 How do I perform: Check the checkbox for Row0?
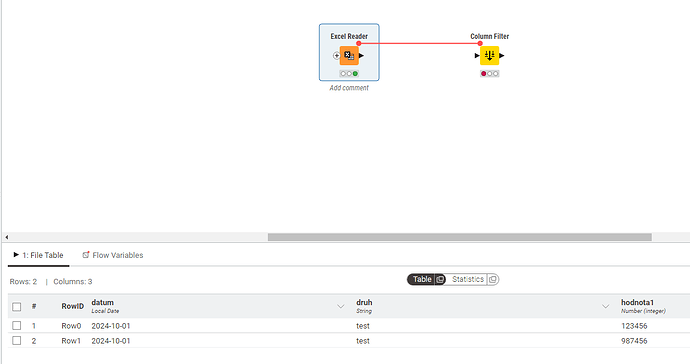tap(17, 325)
